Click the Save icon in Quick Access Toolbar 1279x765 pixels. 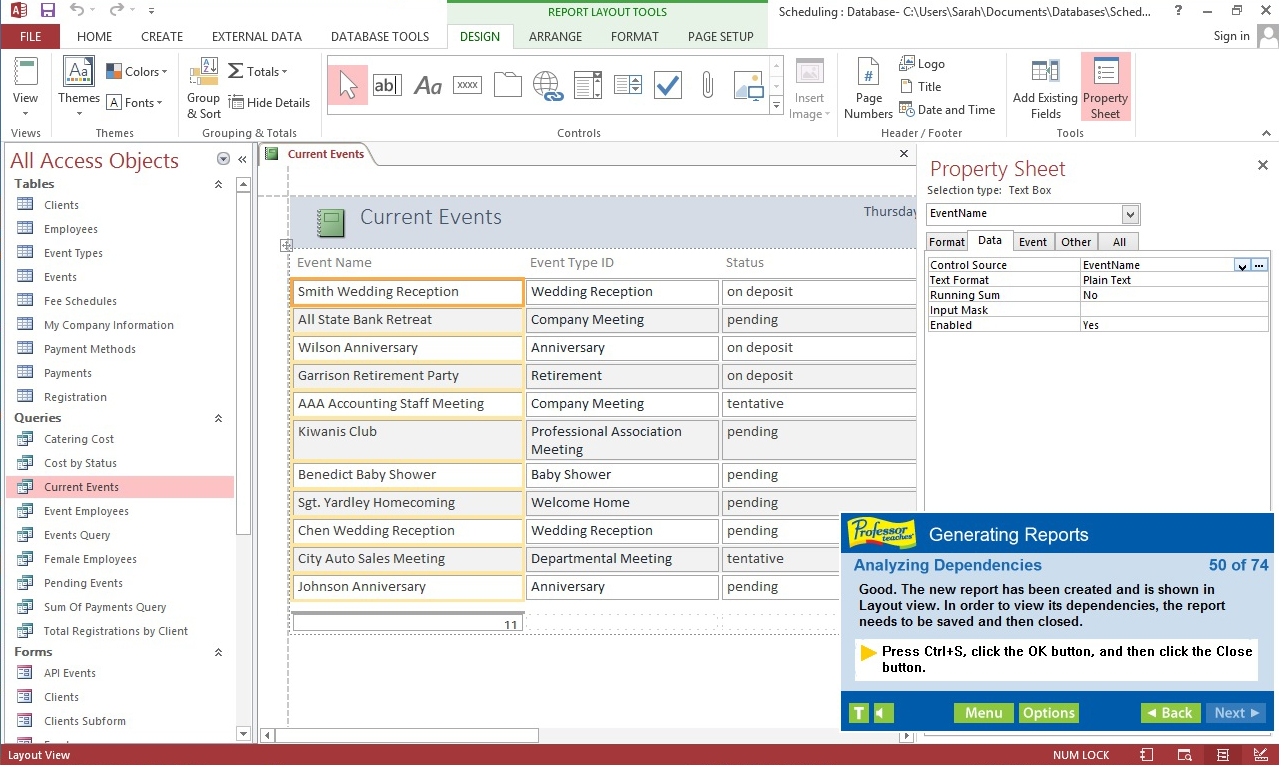tap(47, 11)
